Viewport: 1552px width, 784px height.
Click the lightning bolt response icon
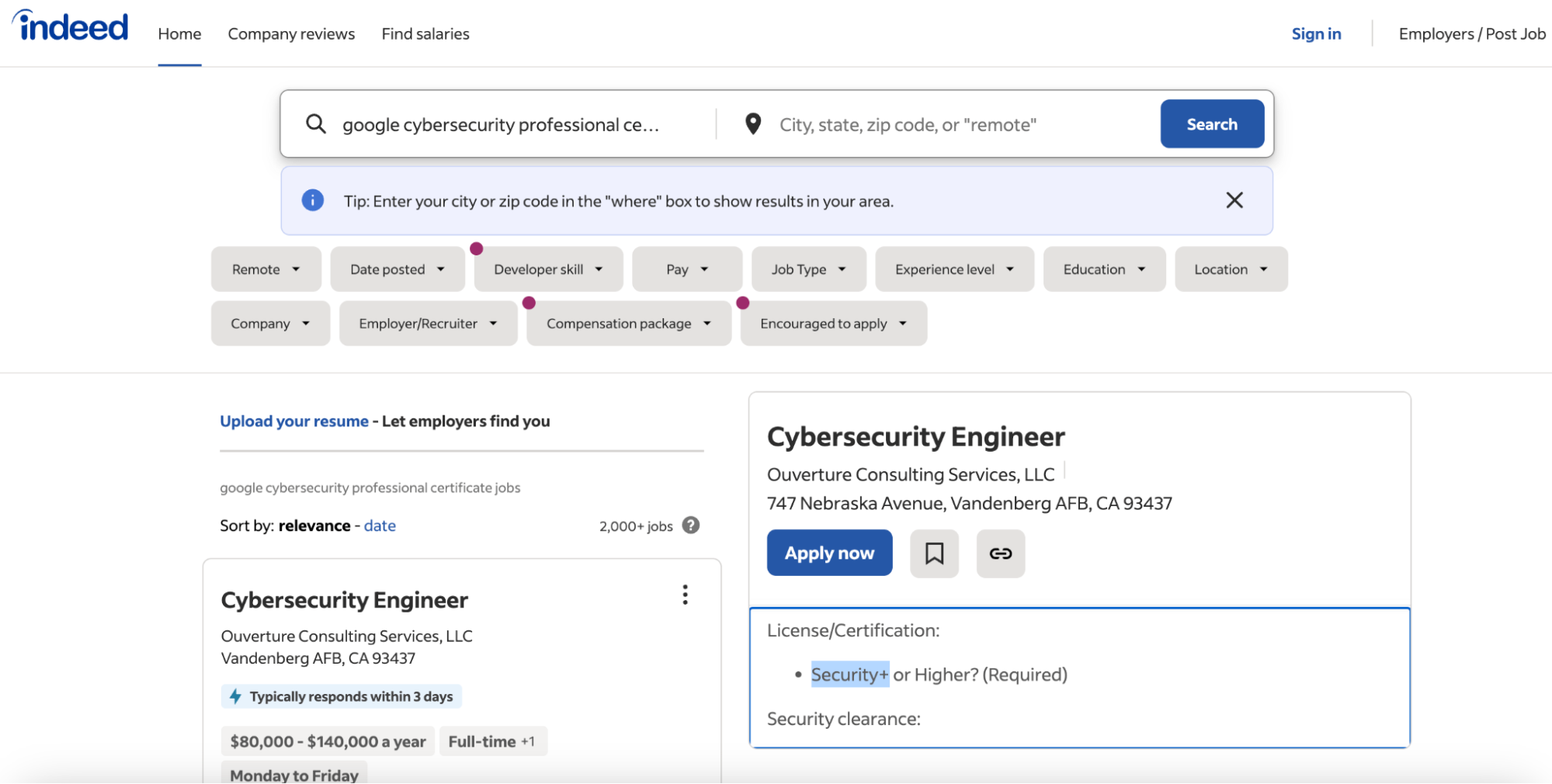tap(235, 696)
